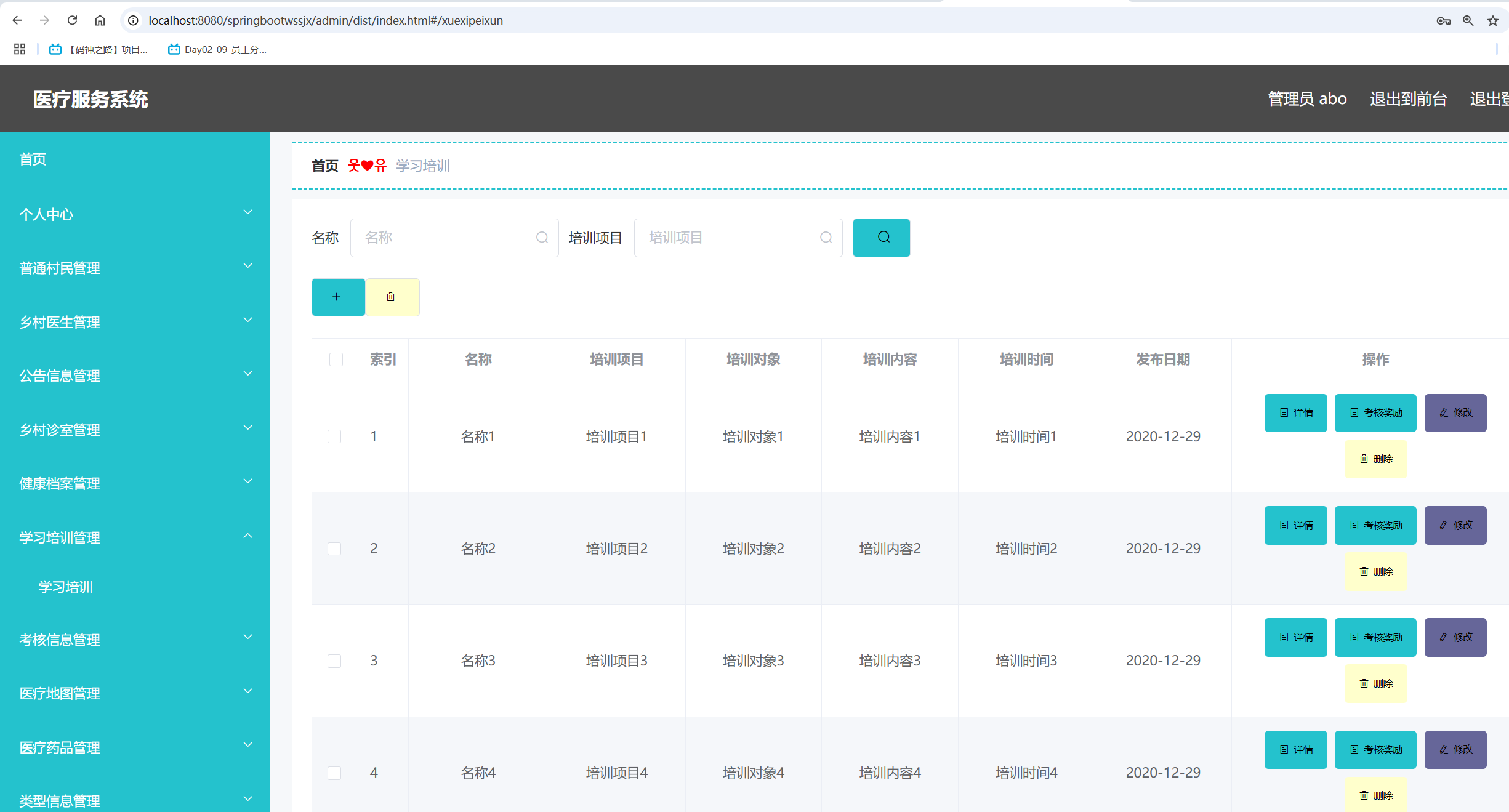Expand 医疗药品管理 sidebar menu
This screenshot has width=1509, height=812.
(135, 747)
